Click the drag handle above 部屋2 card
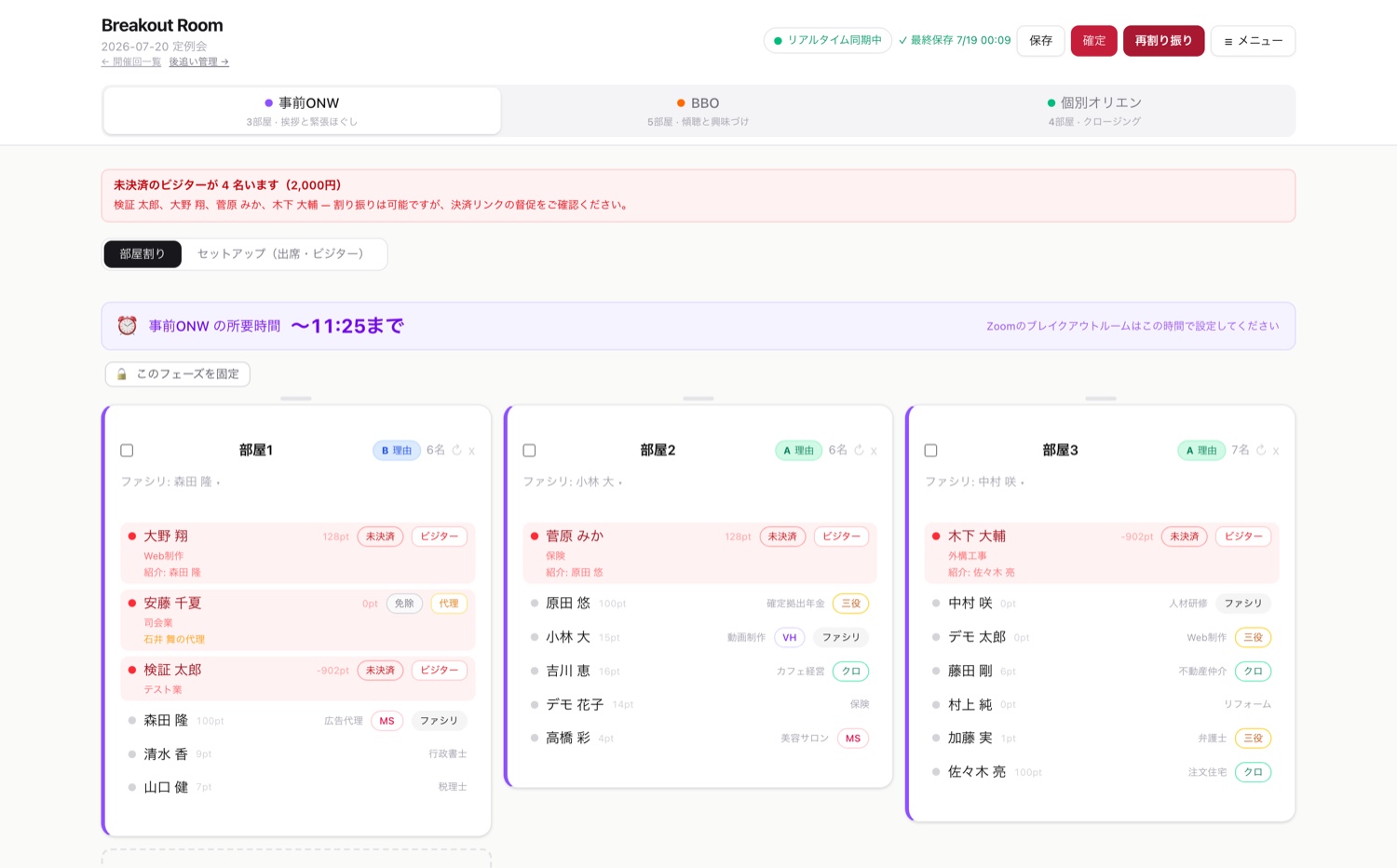Screen dimensions: 1397x868 pyautogui.click(x=698, y=399)
